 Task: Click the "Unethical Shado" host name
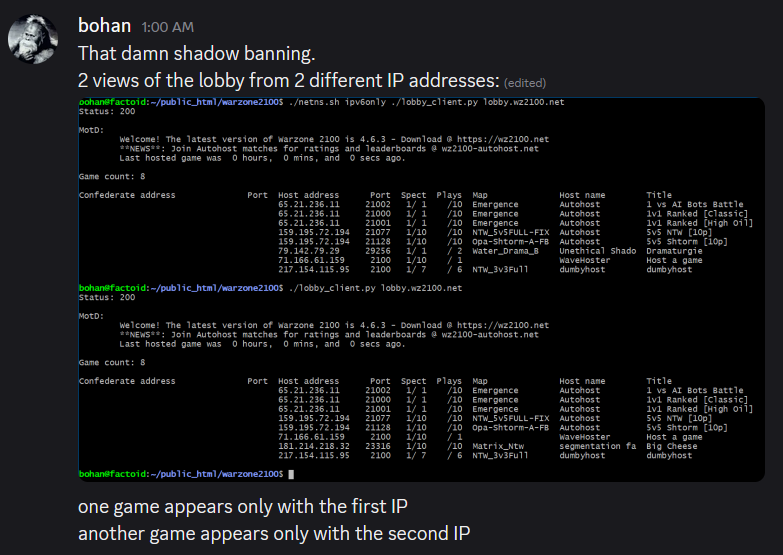click(597, 251)
